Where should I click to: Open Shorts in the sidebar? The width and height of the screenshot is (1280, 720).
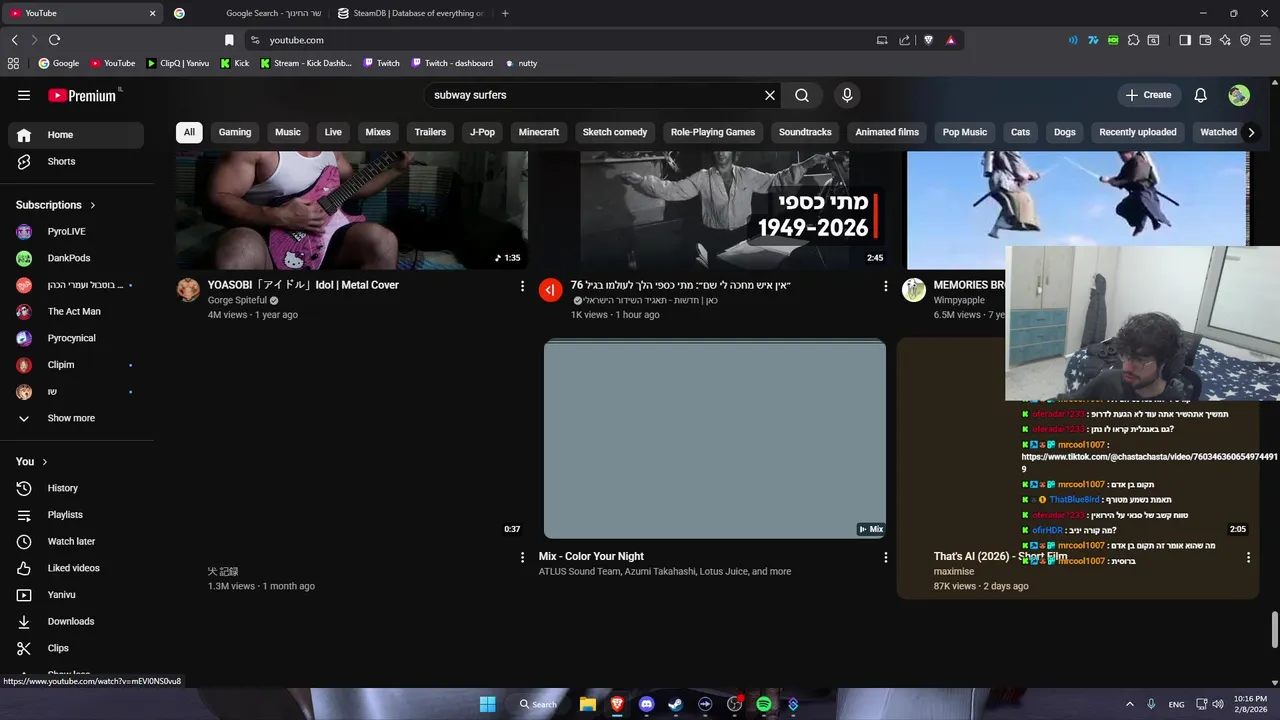pos(76,161)
